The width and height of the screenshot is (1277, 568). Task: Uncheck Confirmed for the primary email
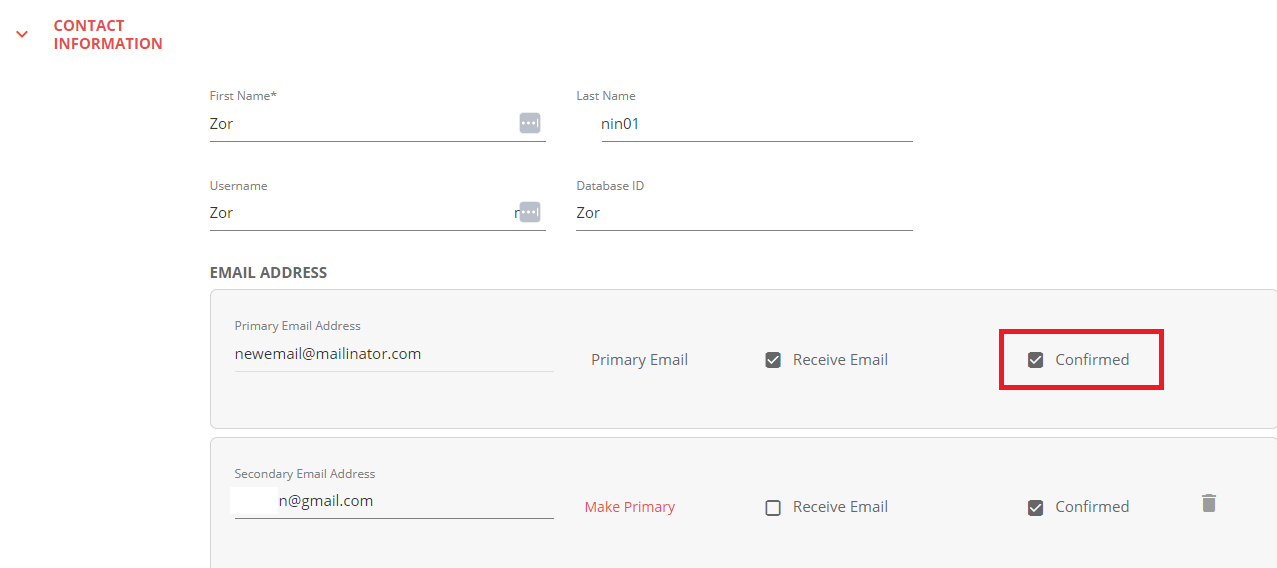click(x=1036, y=360)
